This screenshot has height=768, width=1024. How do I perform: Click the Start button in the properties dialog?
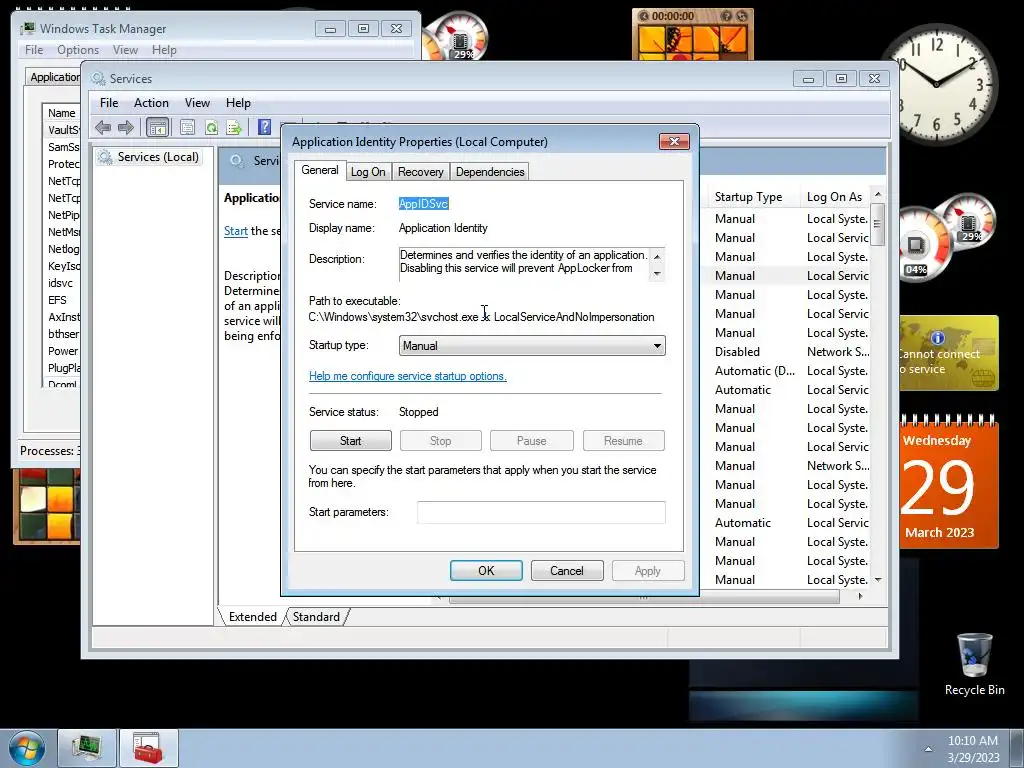coord(351,441)
